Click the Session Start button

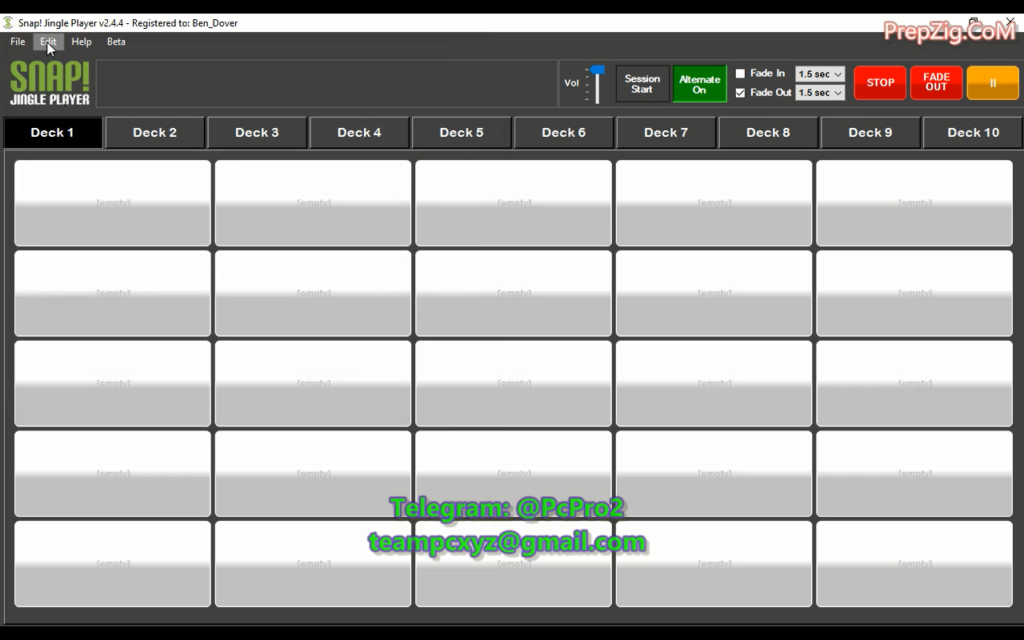pos(642,84)
